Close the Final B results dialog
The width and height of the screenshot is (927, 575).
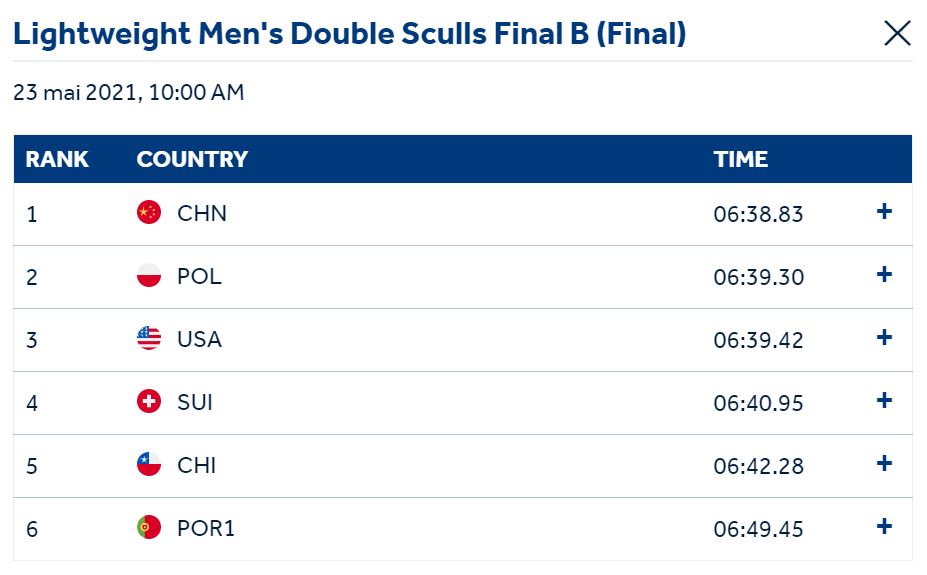point(897,34)
